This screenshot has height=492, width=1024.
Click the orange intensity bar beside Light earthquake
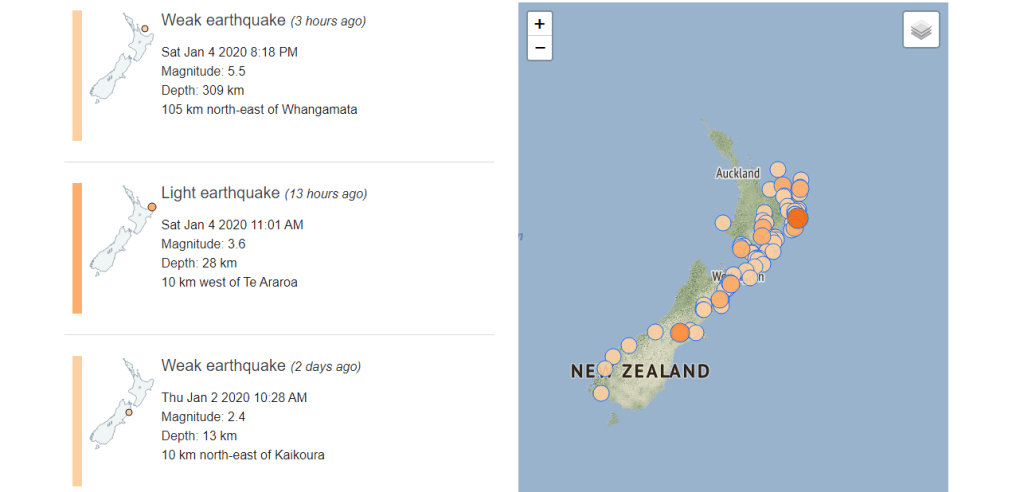click(x=77, y=248)
